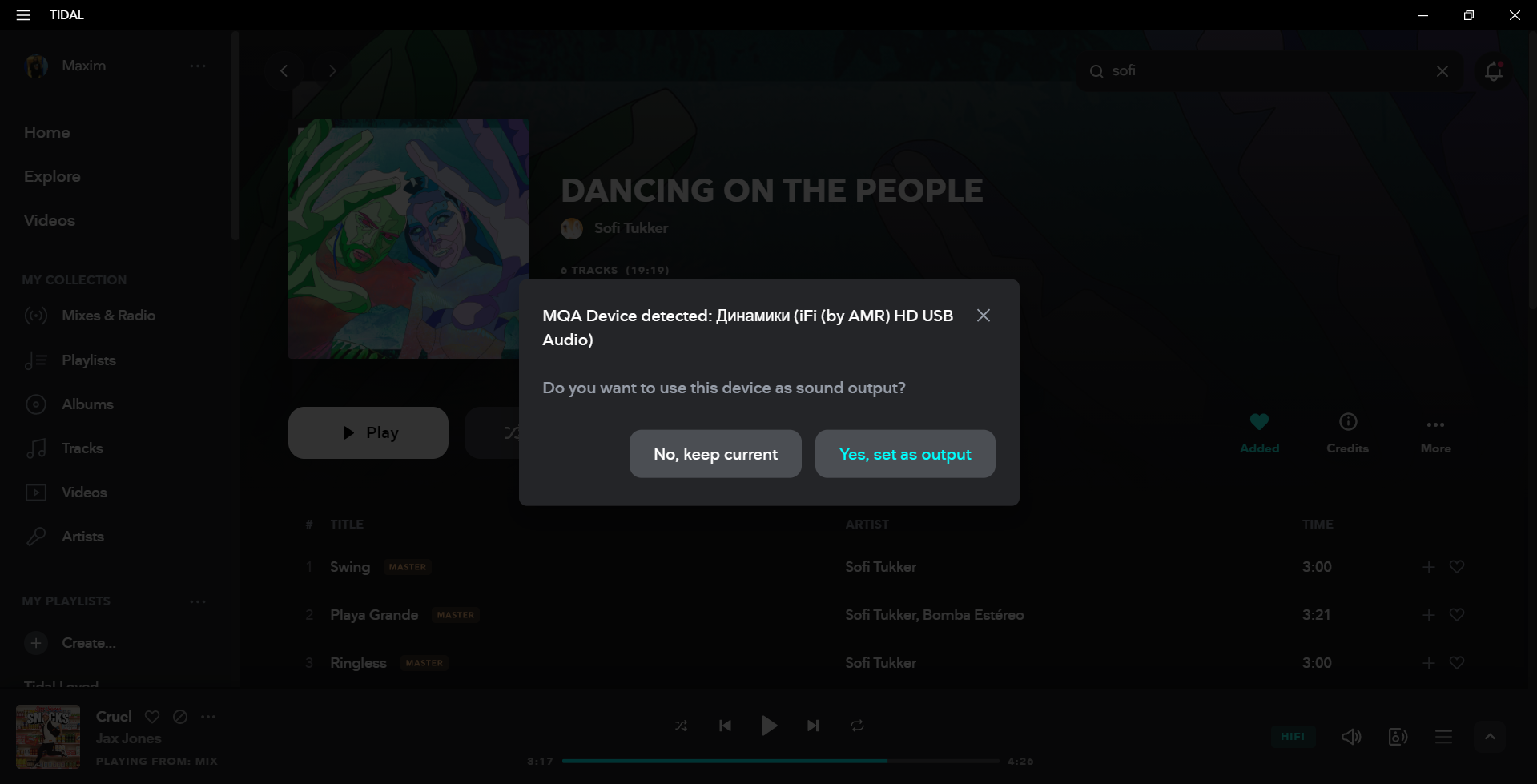Click the Sofi Tukker artist avatar

[x=572, y=228]
